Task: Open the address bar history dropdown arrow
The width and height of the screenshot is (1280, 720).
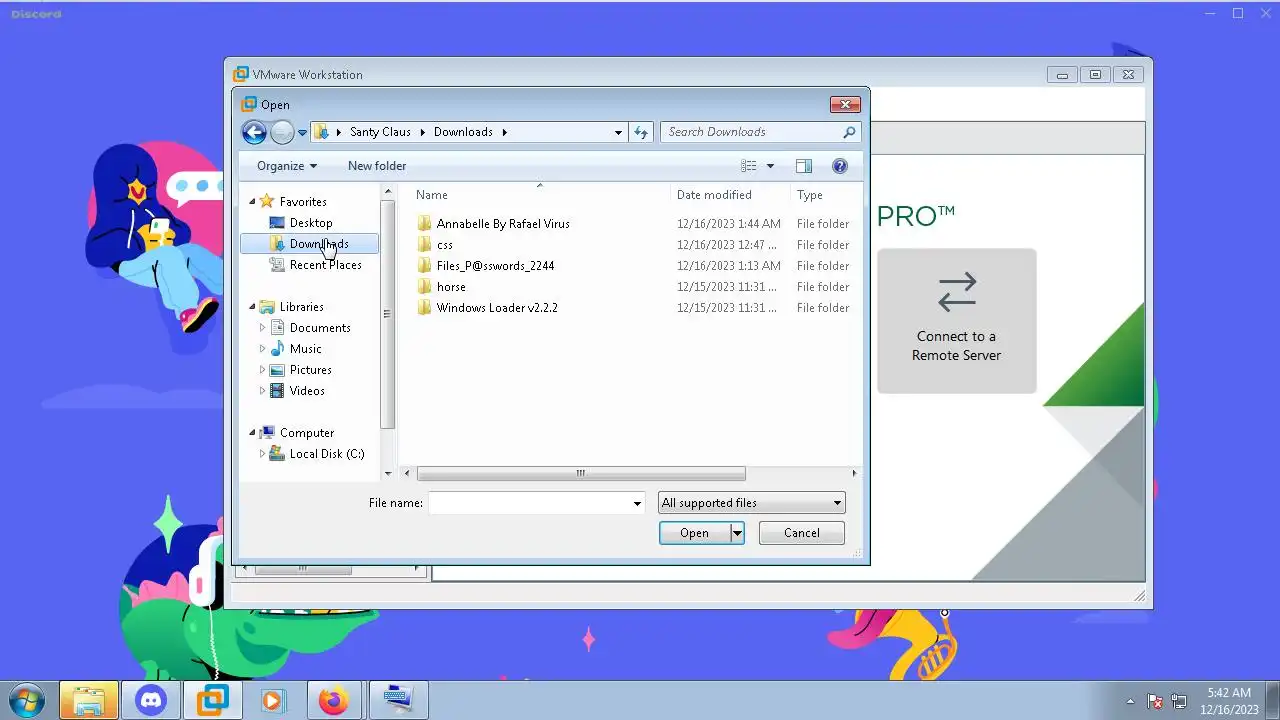Action: click(x=618, y=132)
